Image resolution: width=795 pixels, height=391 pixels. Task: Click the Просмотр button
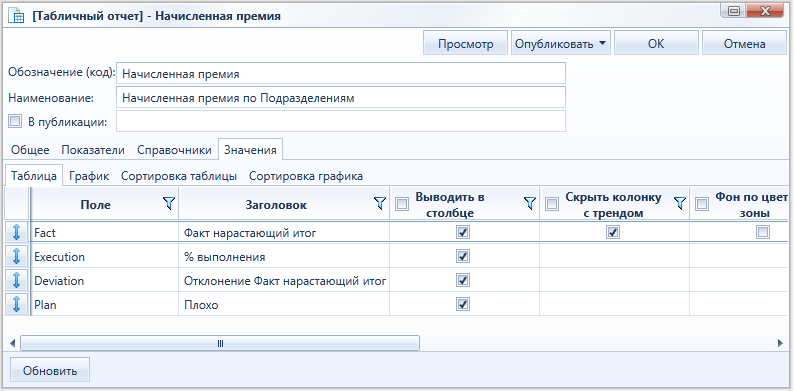[x=465, y=44]
